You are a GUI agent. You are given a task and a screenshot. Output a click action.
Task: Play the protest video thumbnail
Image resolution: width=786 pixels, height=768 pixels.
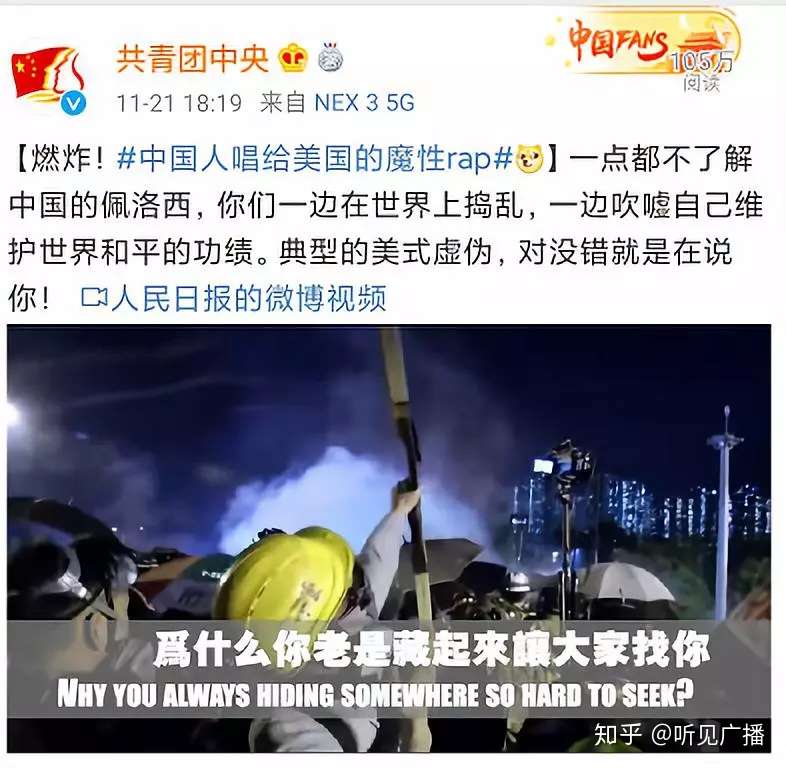pyautogui.click(x=389, y=538)
